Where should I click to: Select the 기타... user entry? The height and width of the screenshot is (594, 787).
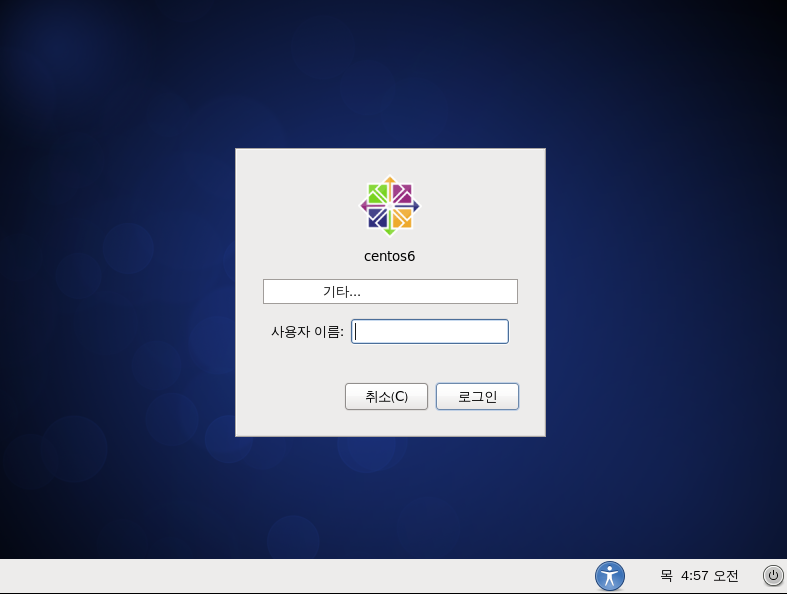pos(390,291)
